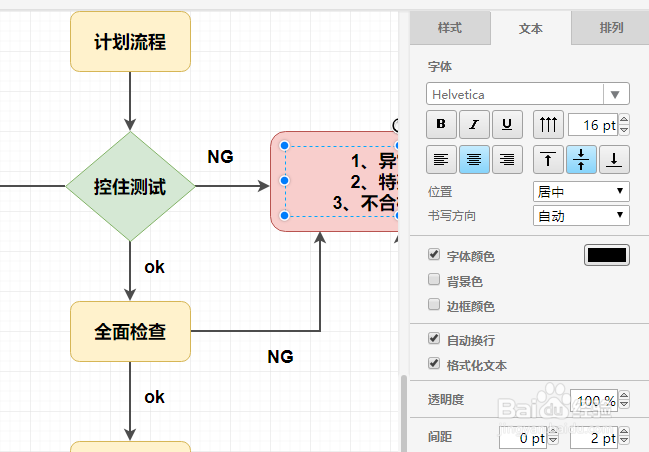The image size is (649, 452).
Task: Select the NG label below 全面检查 connector
Action: (x=281, y=357)
